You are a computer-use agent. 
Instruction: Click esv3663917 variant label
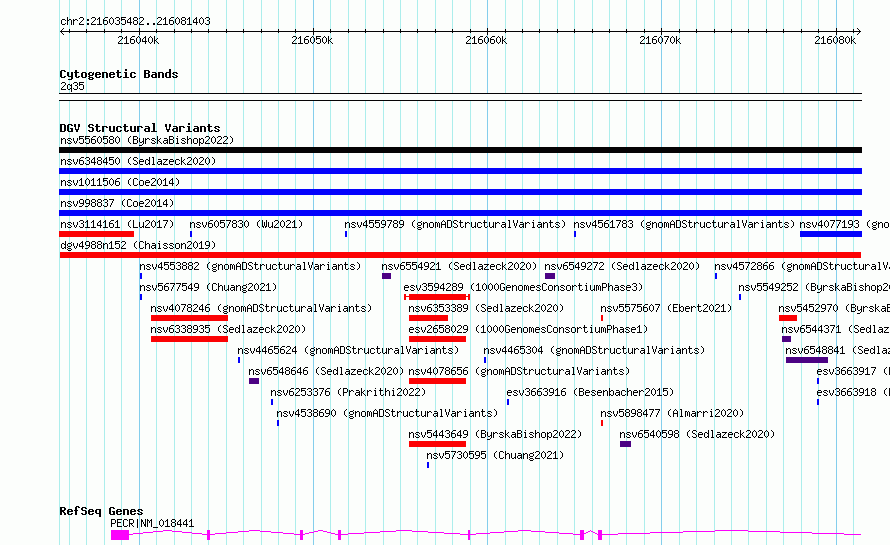pyautogui.click(x=853, y=371)
